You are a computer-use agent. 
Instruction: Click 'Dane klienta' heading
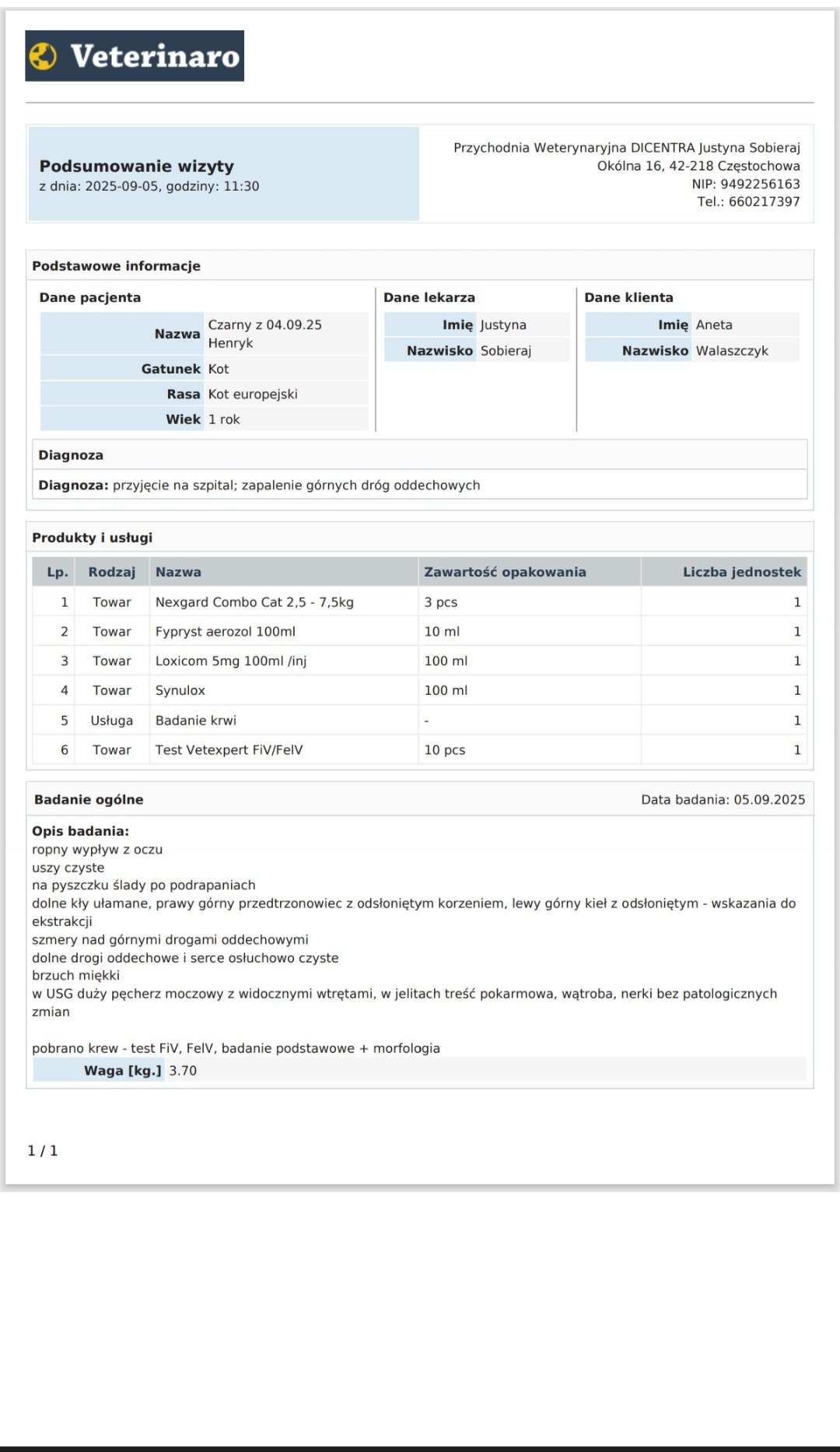[629, 297]
